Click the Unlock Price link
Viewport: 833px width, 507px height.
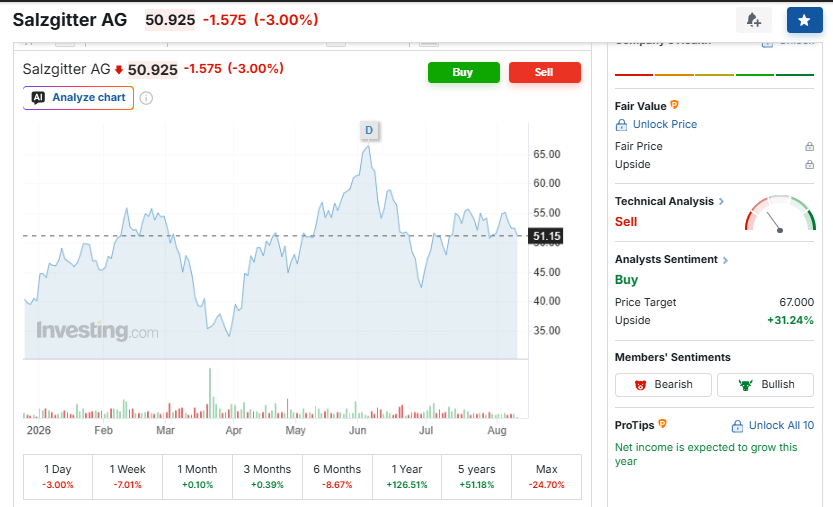(x=665, y=124)
